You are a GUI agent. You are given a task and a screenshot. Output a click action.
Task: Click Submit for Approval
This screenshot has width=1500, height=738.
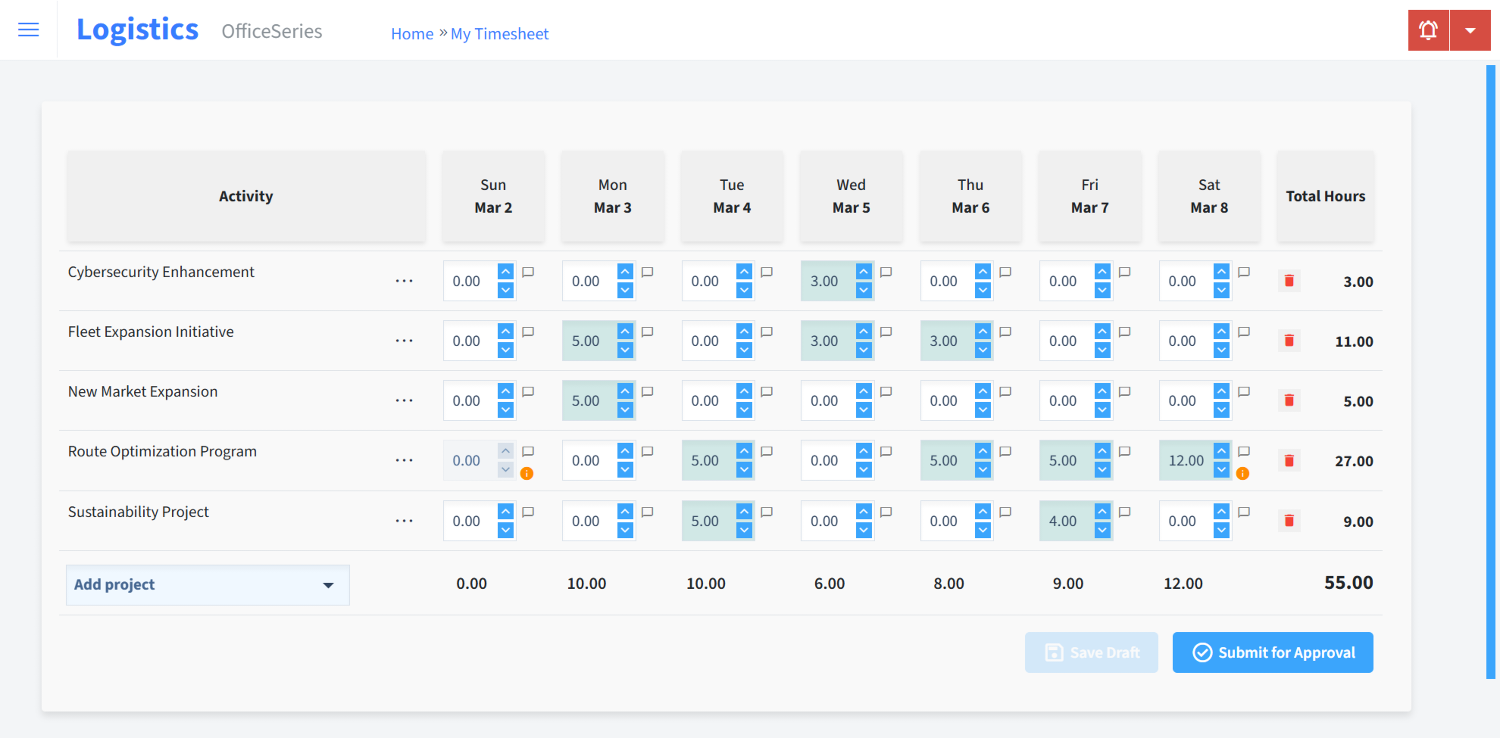pos(1272,652)
